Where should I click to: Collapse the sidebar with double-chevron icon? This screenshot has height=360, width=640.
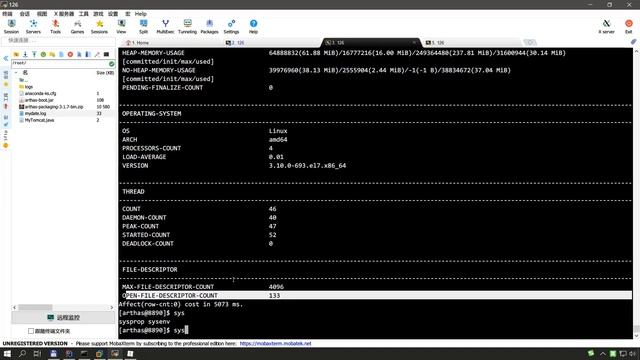click(x=6, y=58)
